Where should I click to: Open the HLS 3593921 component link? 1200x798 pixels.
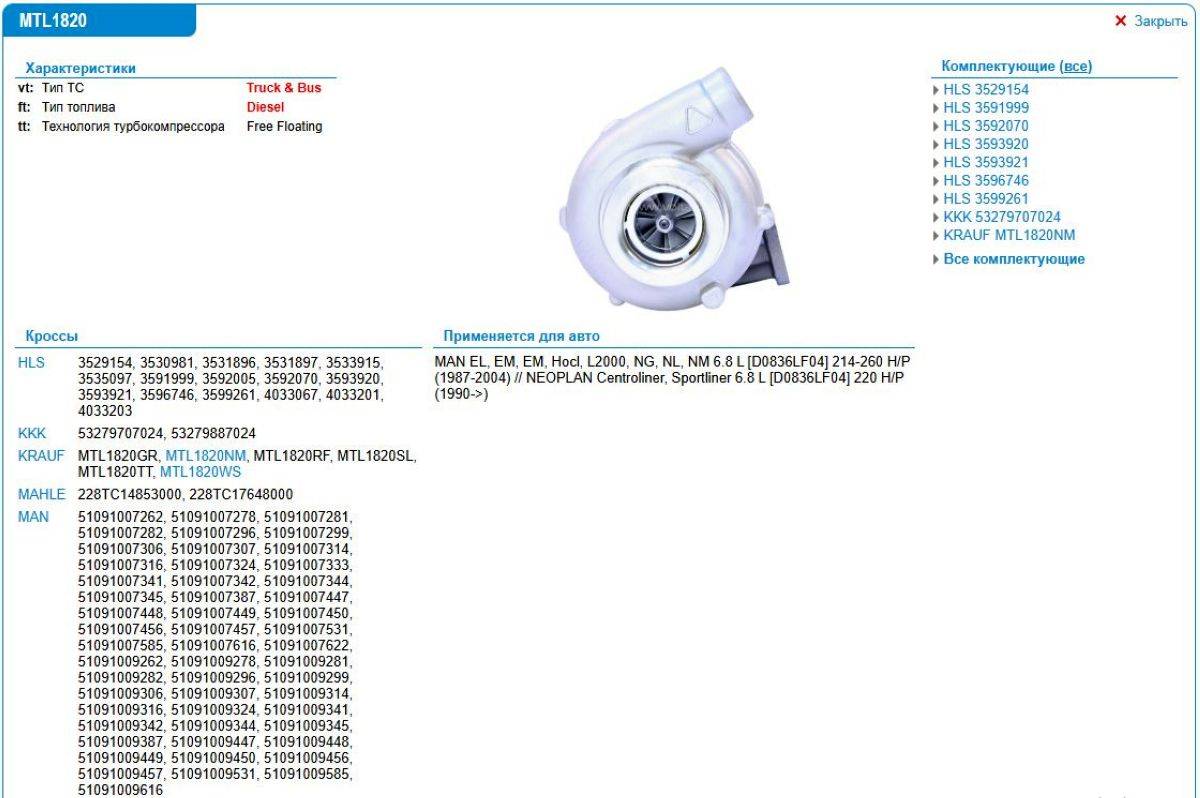(985, 162)
